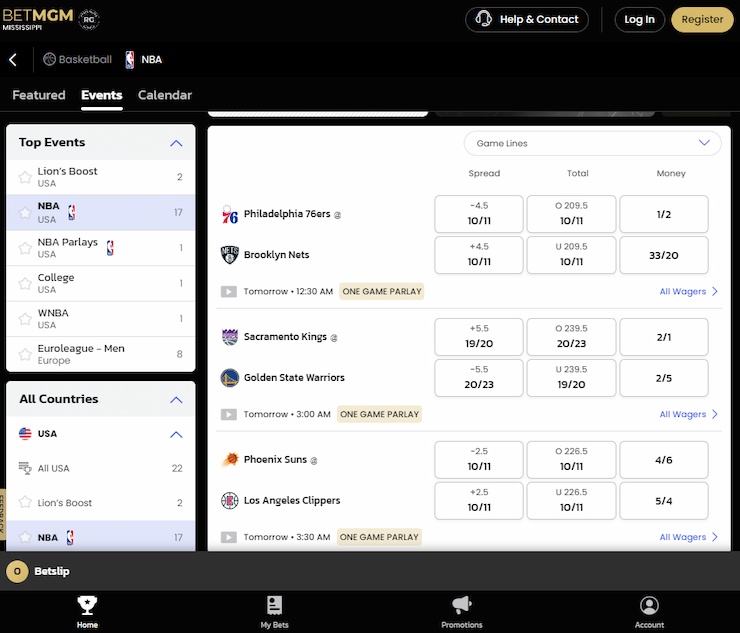Screen dimensions: 740x633
Task: Open All Wagers for Suns vs Clippers
Action: 689,537
